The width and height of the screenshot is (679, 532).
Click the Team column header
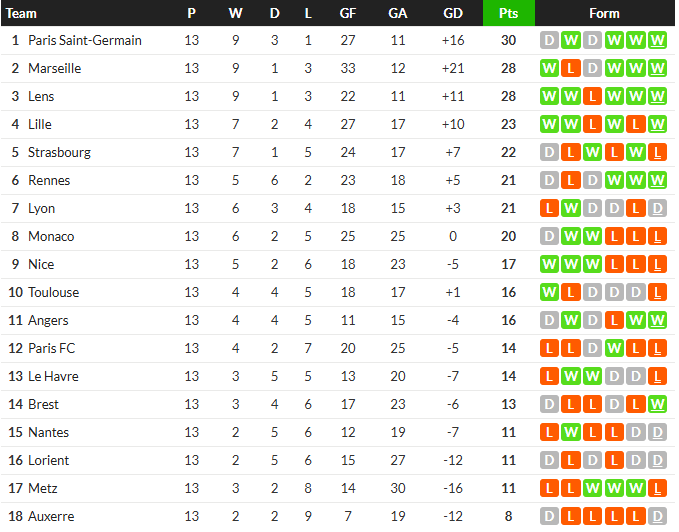point(21,13)
